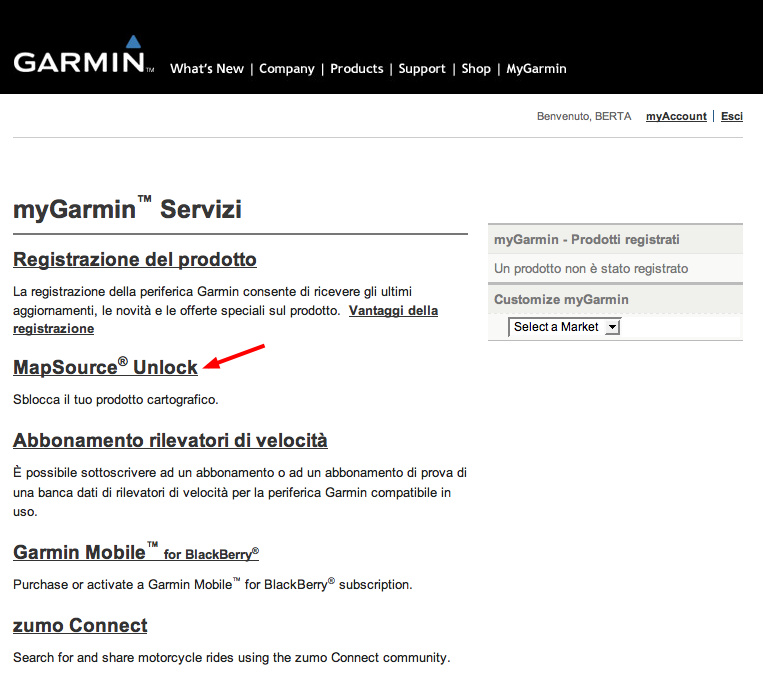Open the MyGarmin nav item
763x689 pixels.
pos(536,69)
